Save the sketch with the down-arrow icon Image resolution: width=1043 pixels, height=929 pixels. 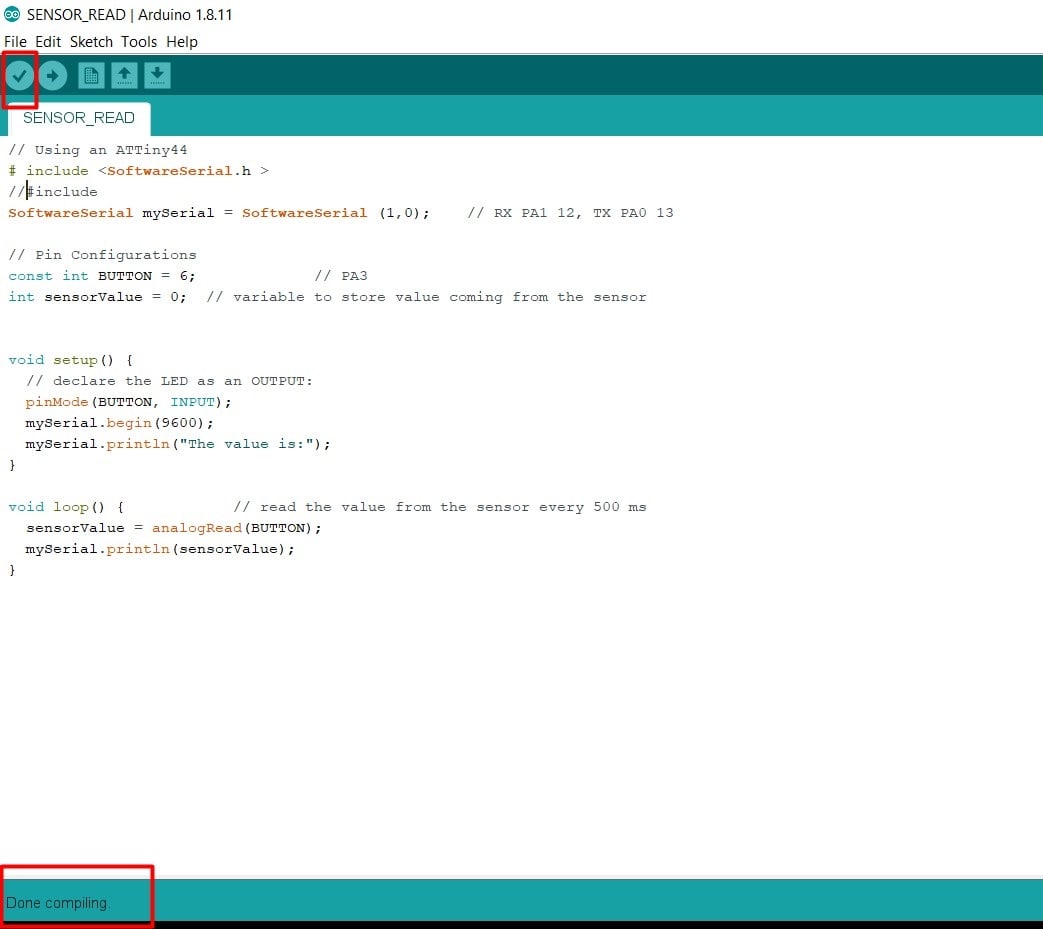coord(157,76)
